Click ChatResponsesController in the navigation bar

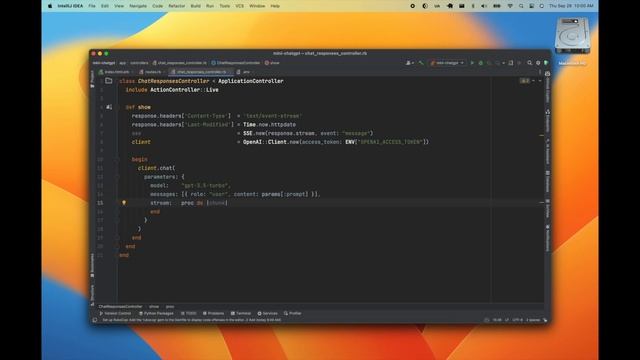[x=236, y=63]
